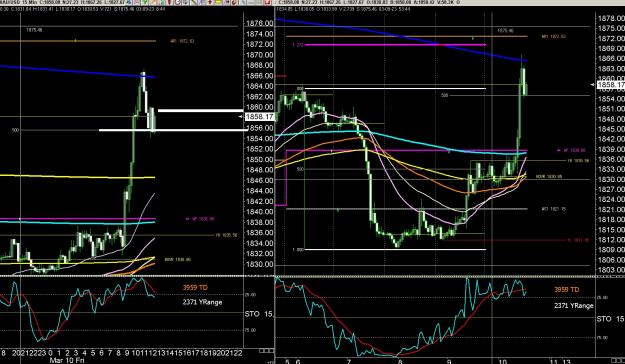Click the STO 15 label of right chart
This screenshot has height=364, width=625.
click(x=610, y=319)
